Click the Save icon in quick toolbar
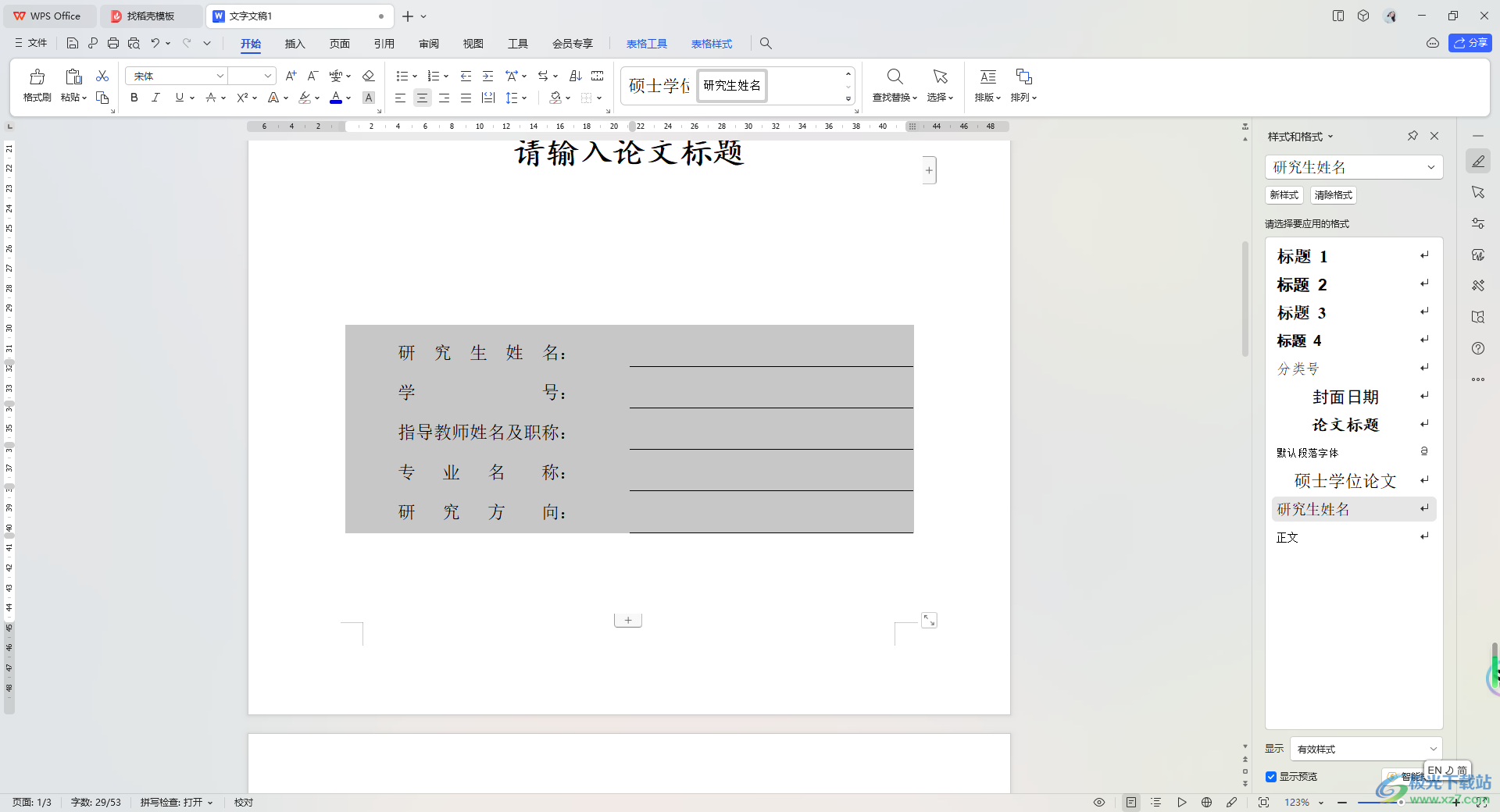 tap(73, 43)
